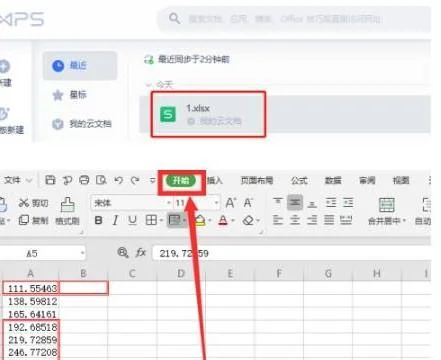Open the 文件 menu

pos(13,180)
